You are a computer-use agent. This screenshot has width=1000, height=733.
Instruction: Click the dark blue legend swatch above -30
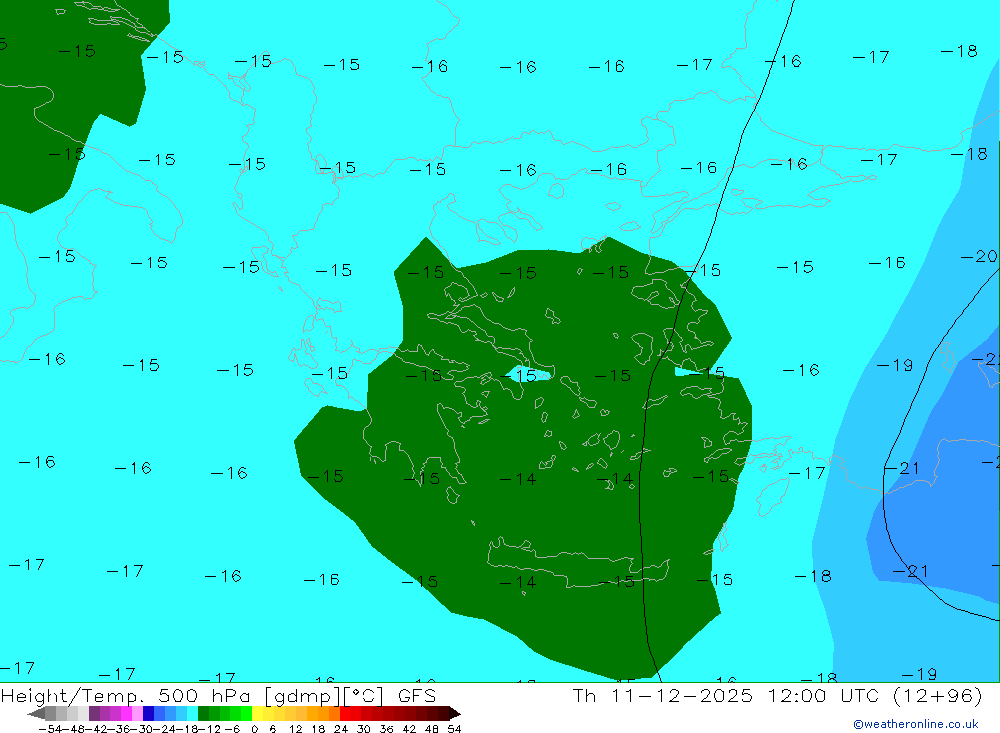148,713
